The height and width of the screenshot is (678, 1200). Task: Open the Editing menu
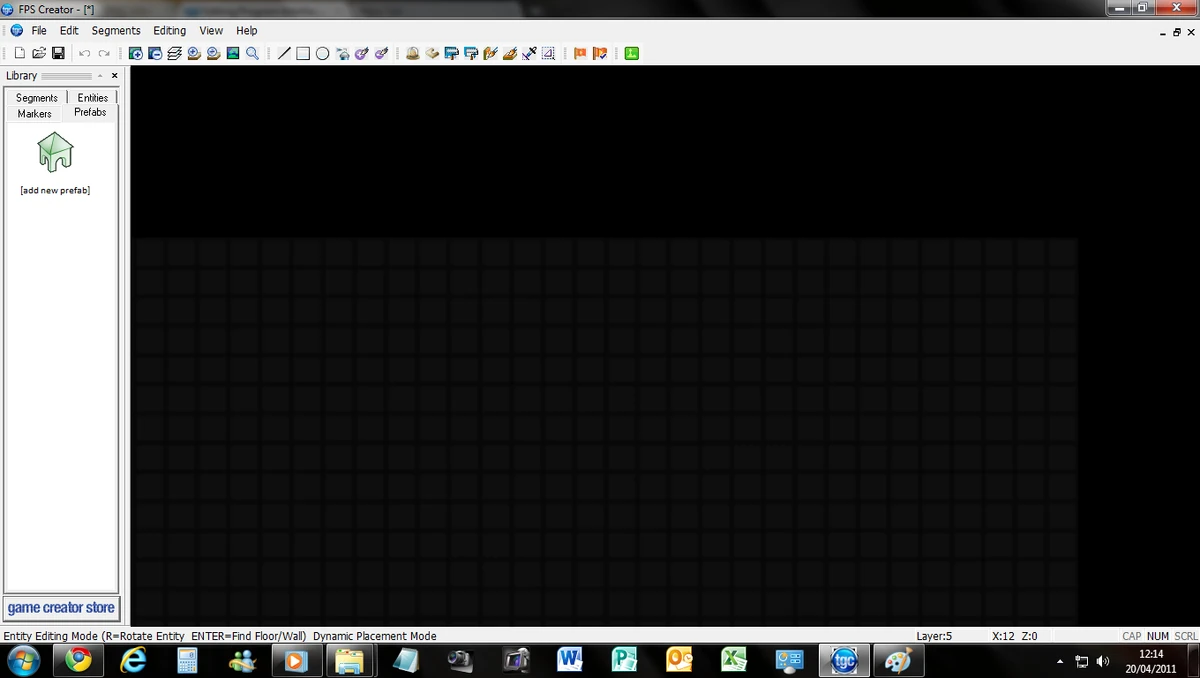[169, 30]
